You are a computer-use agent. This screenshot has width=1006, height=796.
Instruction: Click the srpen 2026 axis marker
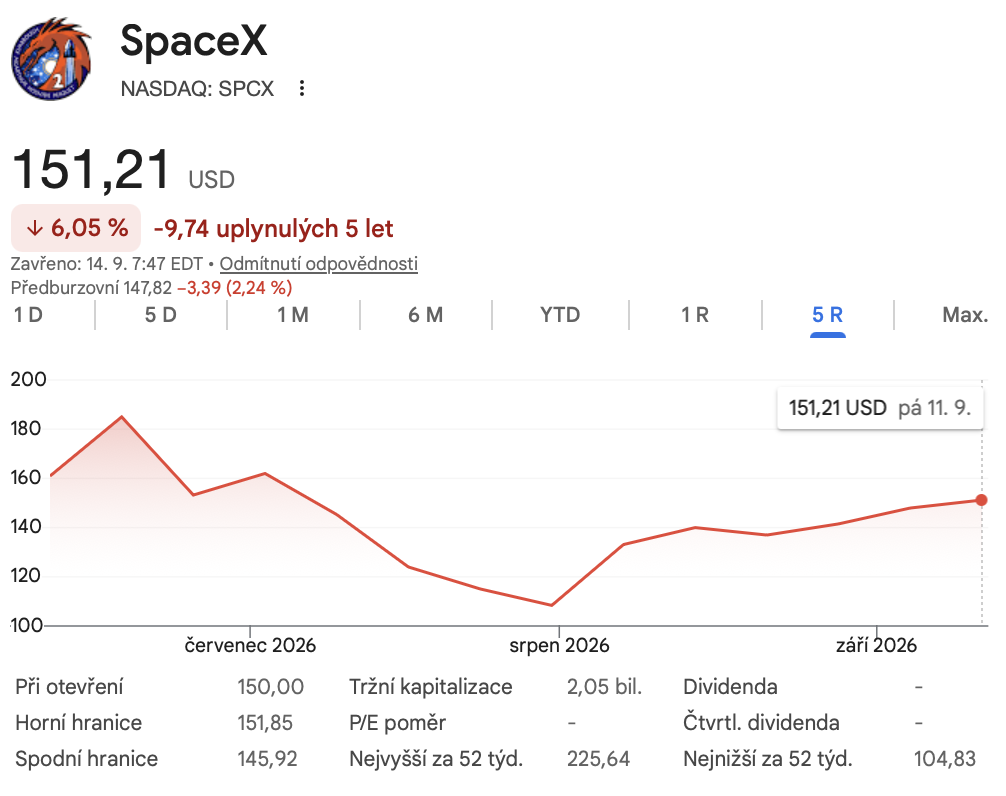point(559,645)
